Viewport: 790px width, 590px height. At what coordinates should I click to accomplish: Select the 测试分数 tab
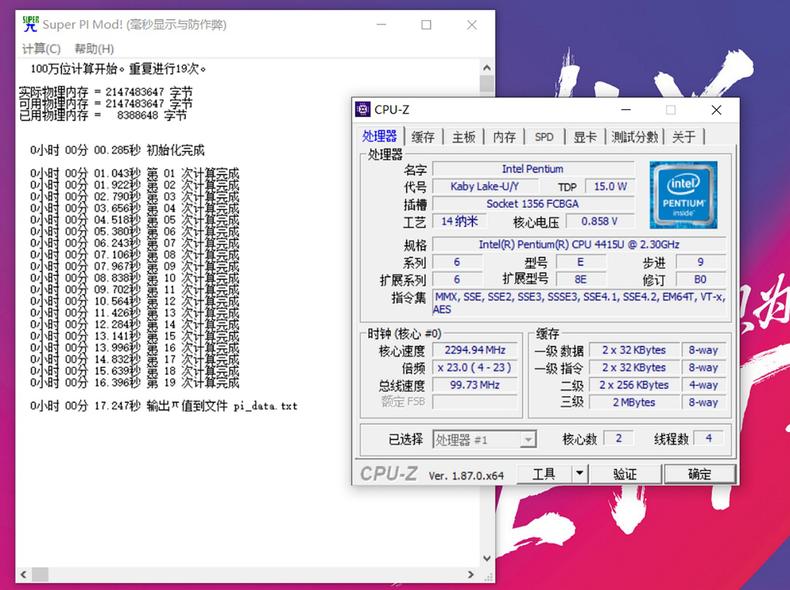[x=635, y=137]
